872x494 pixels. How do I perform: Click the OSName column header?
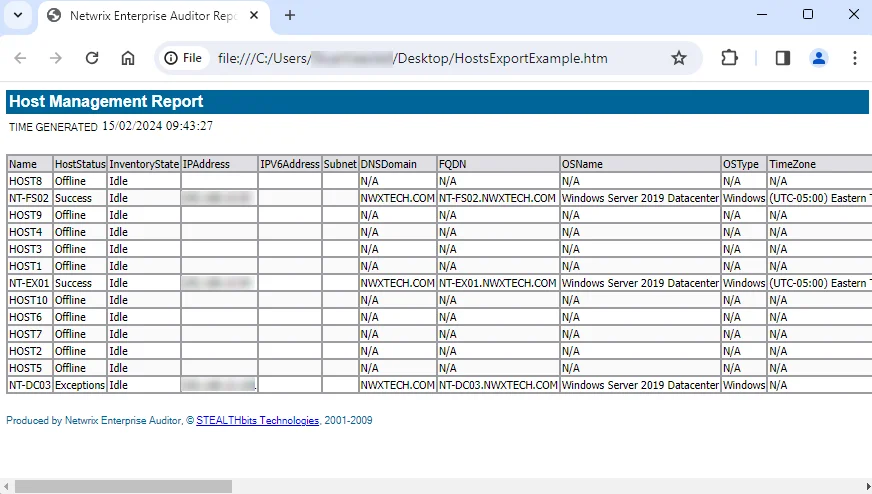pyautogui.click(x=640, y=164)
